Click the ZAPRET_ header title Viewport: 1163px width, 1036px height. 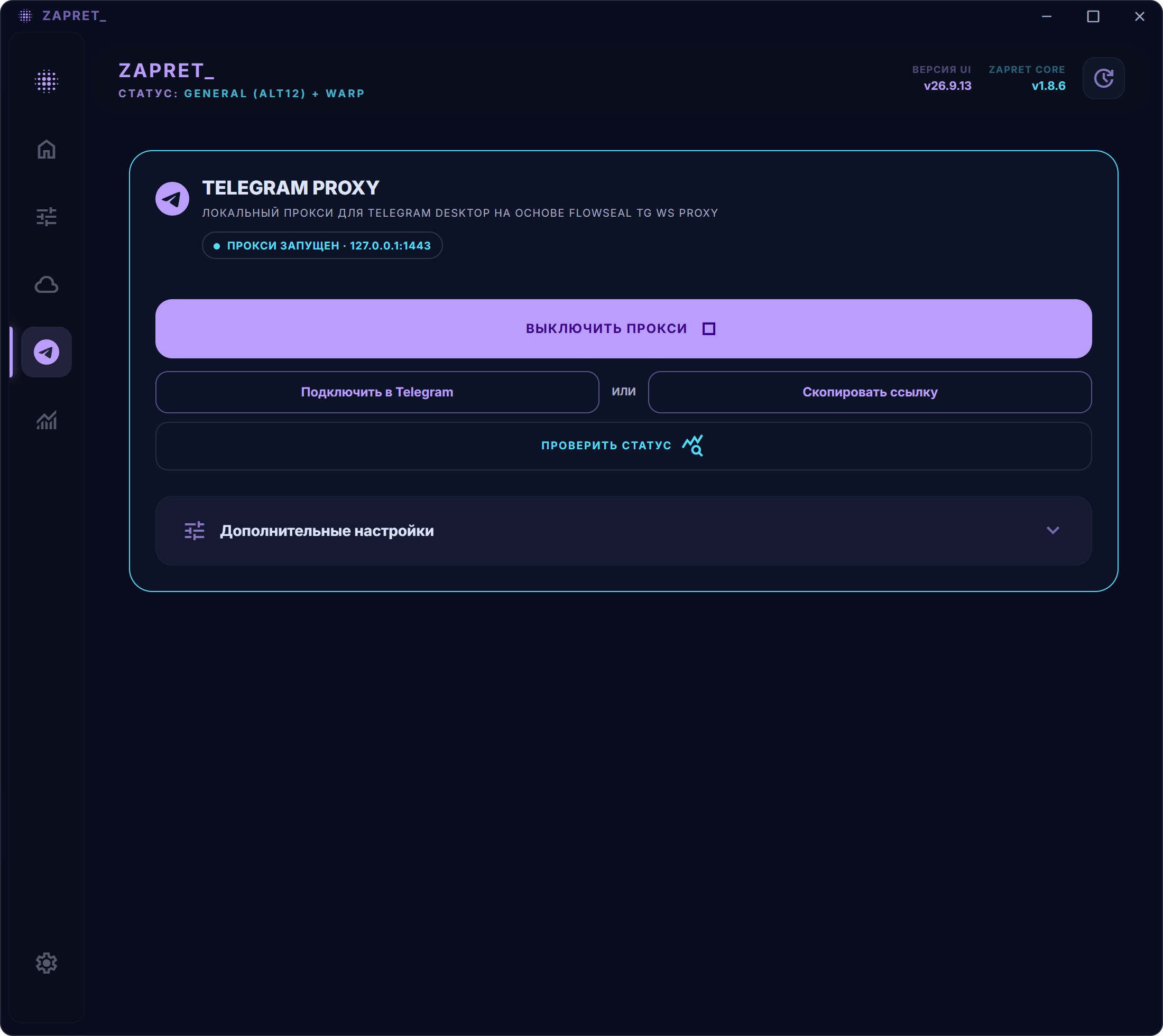click(166, 71)
